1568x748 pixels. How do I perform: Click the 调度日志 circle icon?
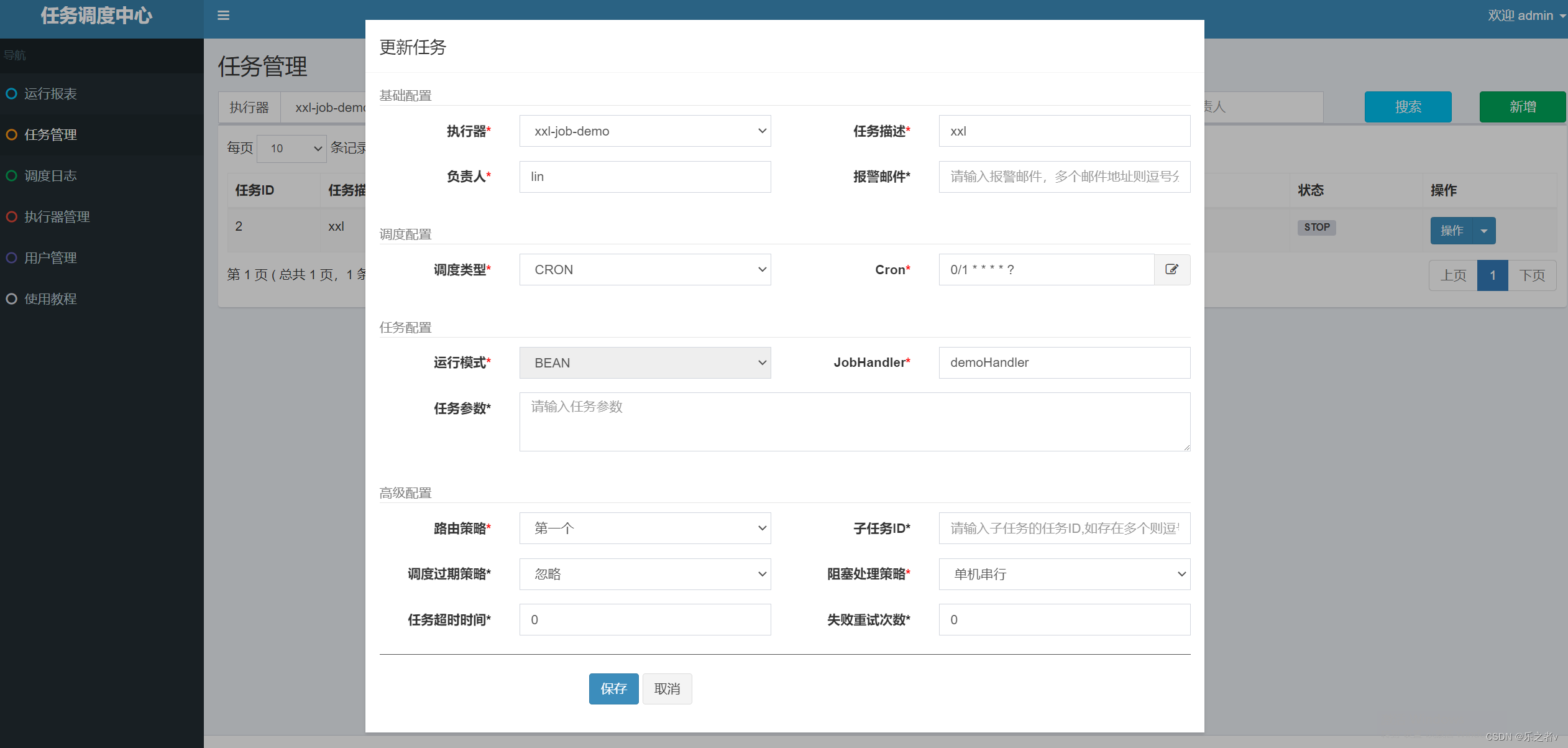(x=11, y=175)
